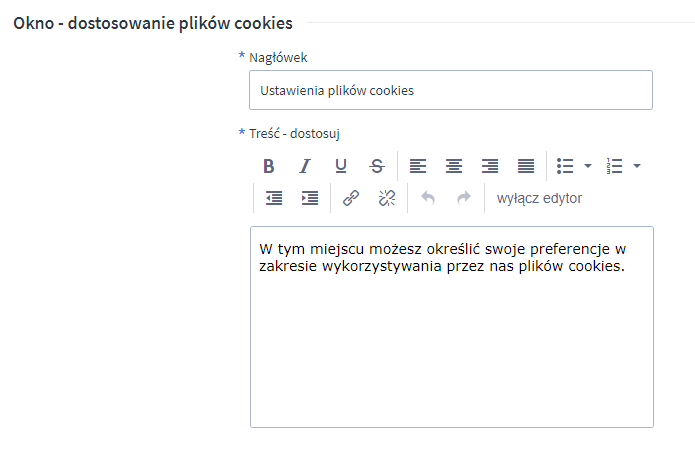Align text to the right
Screen dimensions: 695x453
pyautogui.click(x=490, y=166)
